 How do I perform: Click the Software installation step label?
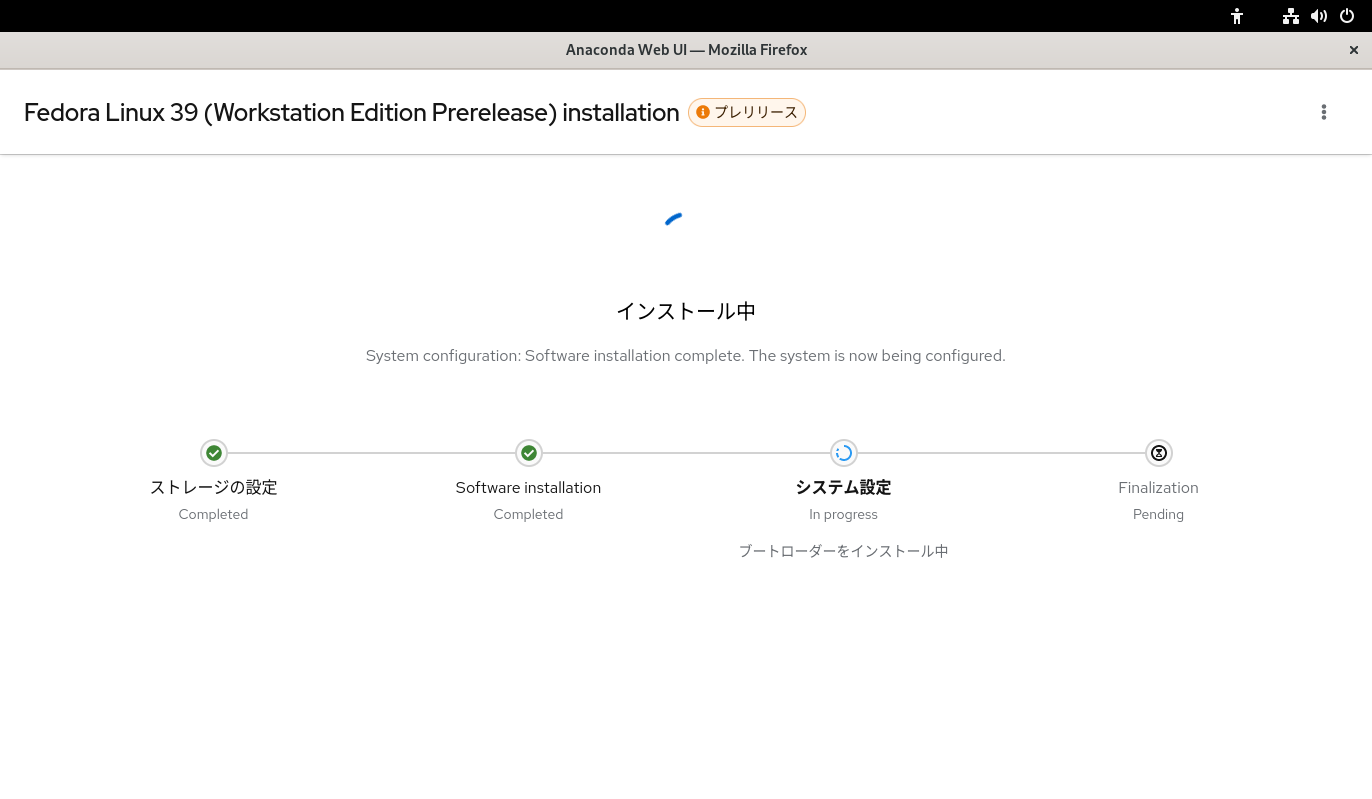pyautogui.click(x=528, y=488)
